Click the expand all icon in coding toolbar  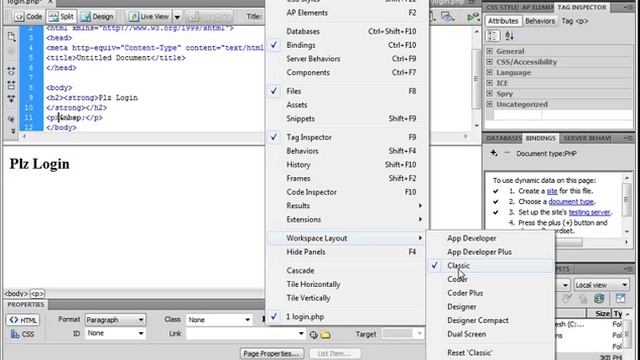pyautogui.click(x=11, y=99)
